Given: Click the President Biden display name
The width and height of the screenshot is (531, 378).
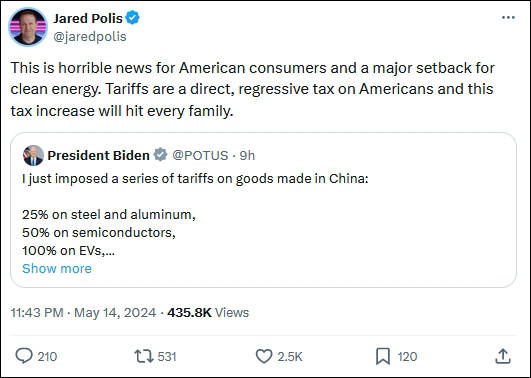Looking at the screenshot, I should coord(99,155).
